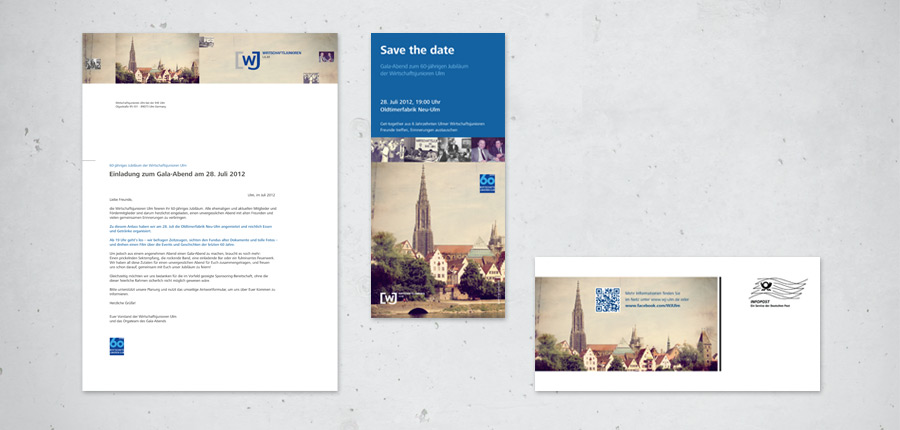Click the 'Liebe Freunde' salutation in the letter
This screenshot has width=900, height=430.
pos(120,199)
